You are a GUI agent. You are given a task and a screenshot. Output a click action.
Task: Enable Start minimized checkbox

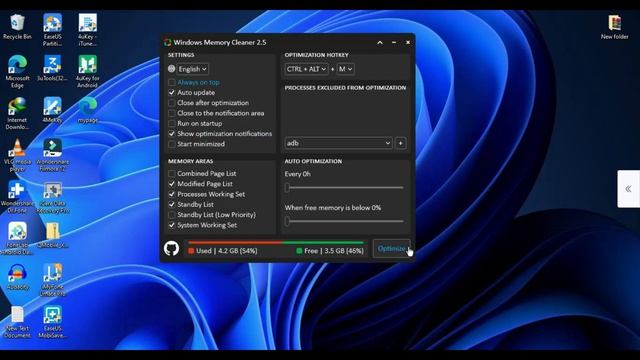click(x=172, y=144)
